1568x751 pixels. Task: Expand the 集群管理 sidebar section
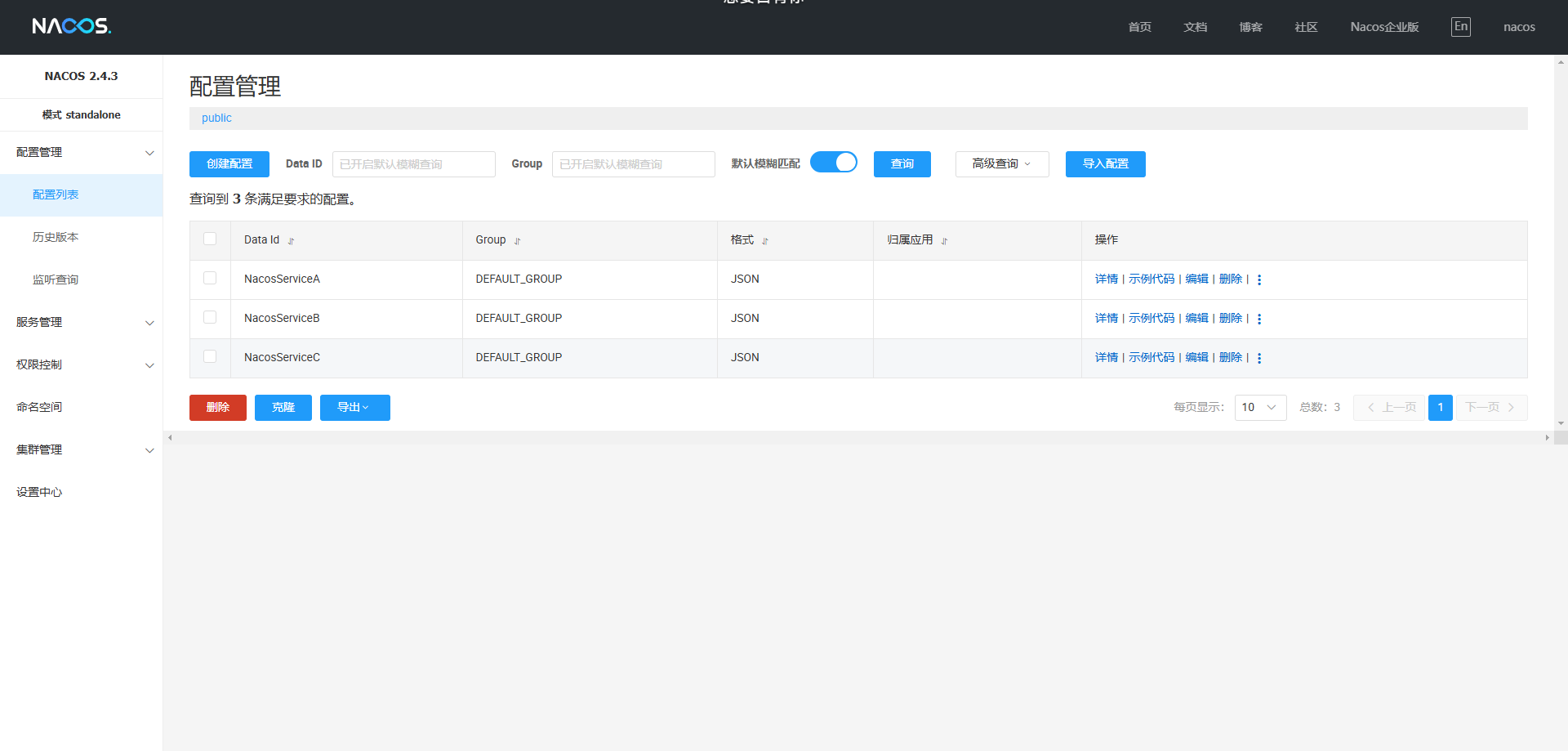82,450
